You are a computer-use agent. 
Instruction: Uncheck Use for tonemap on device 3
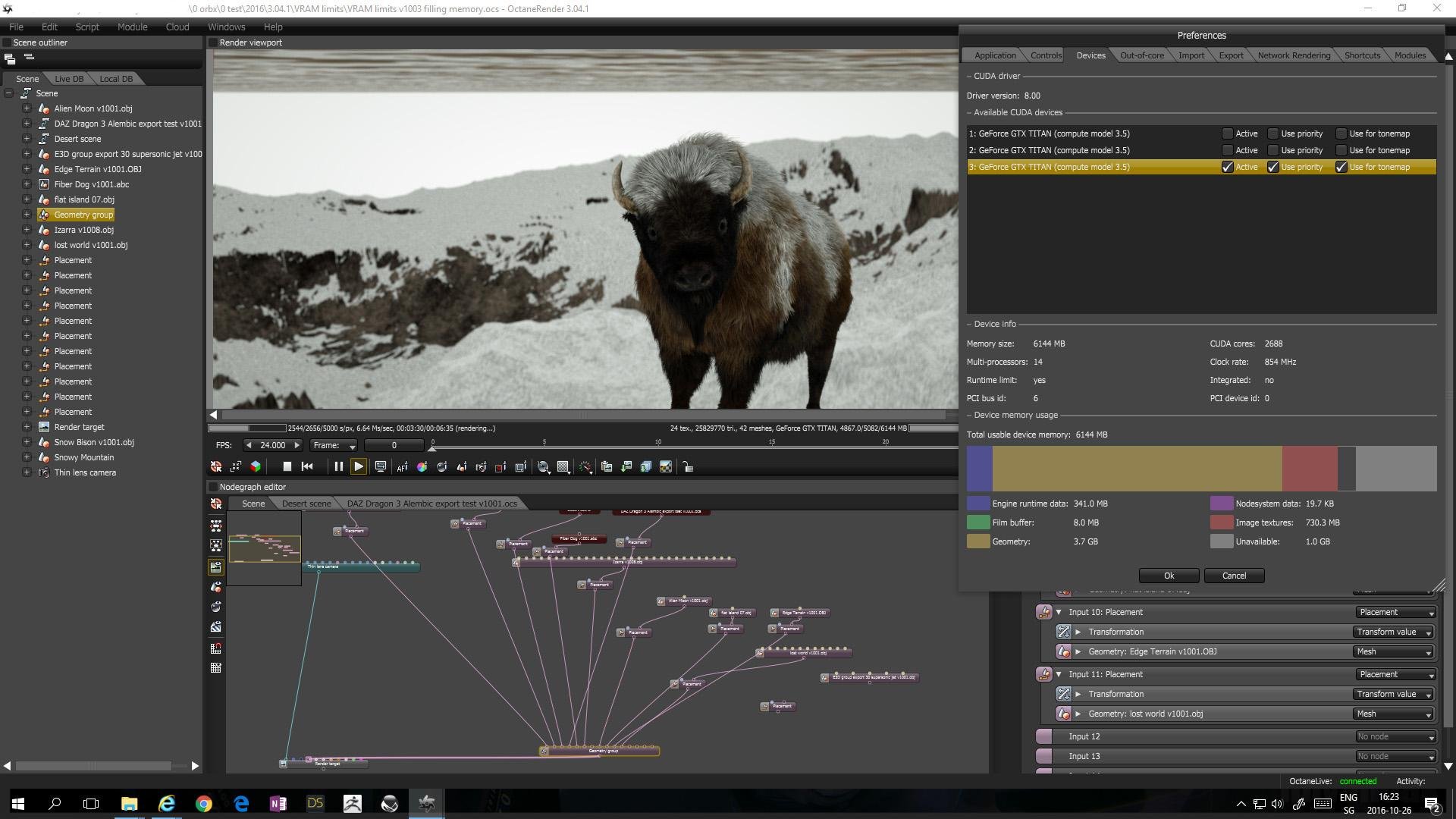pyautogui.click(x=1341, y=167)
